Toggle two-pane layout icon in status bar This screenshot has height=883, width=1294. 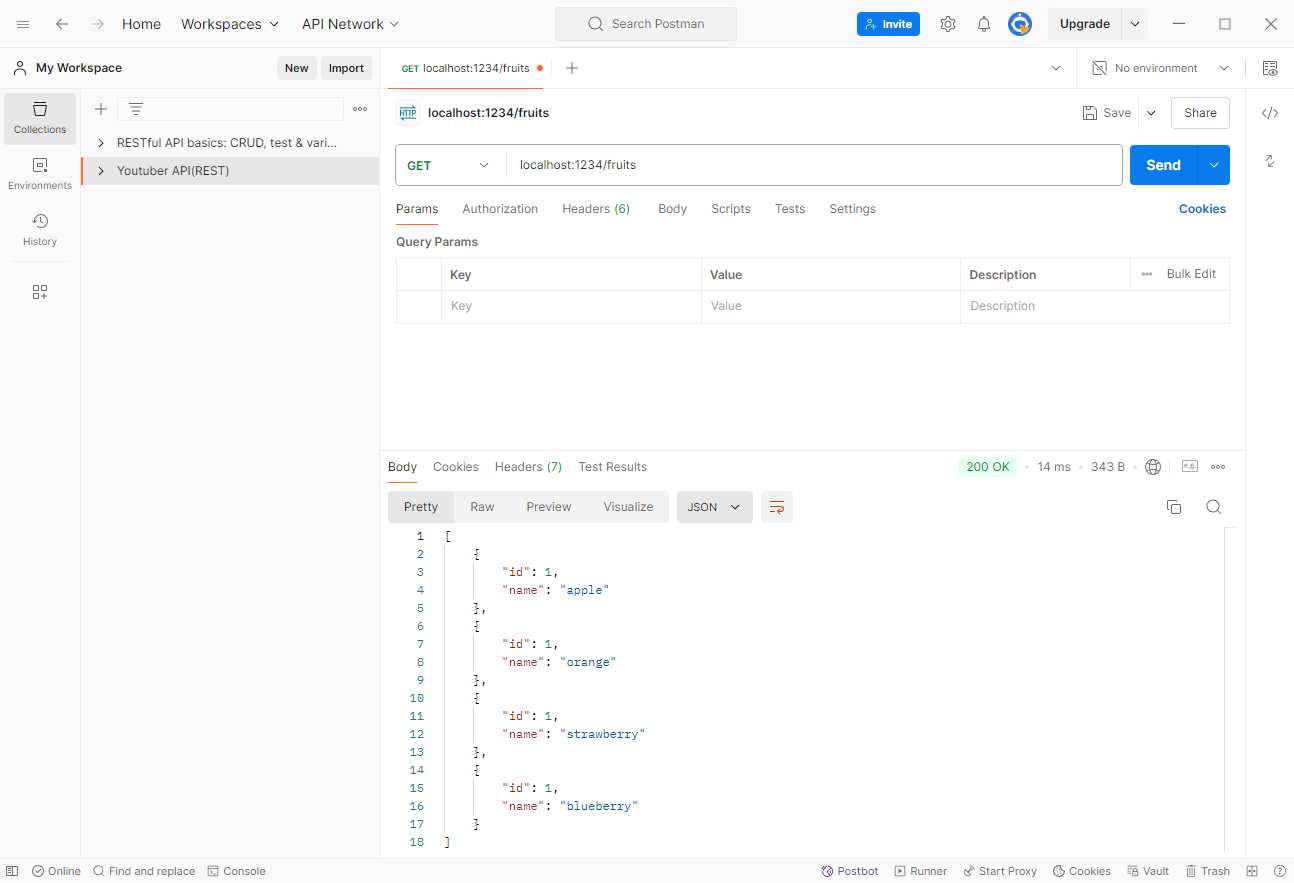point(1252,871)
